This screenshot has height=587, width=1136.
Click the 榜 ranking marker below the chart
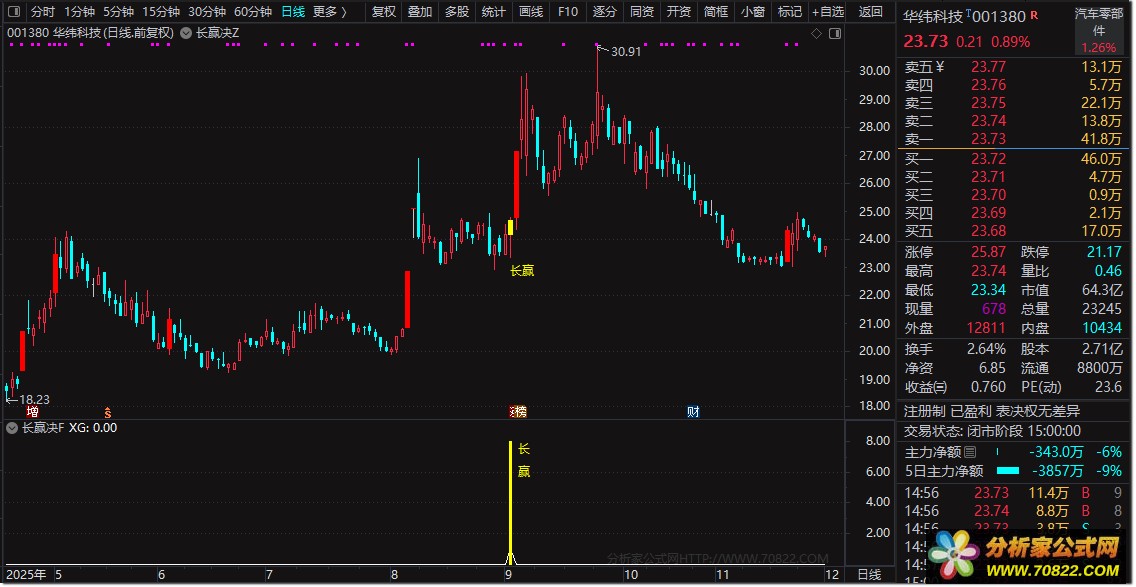point(519,412)
